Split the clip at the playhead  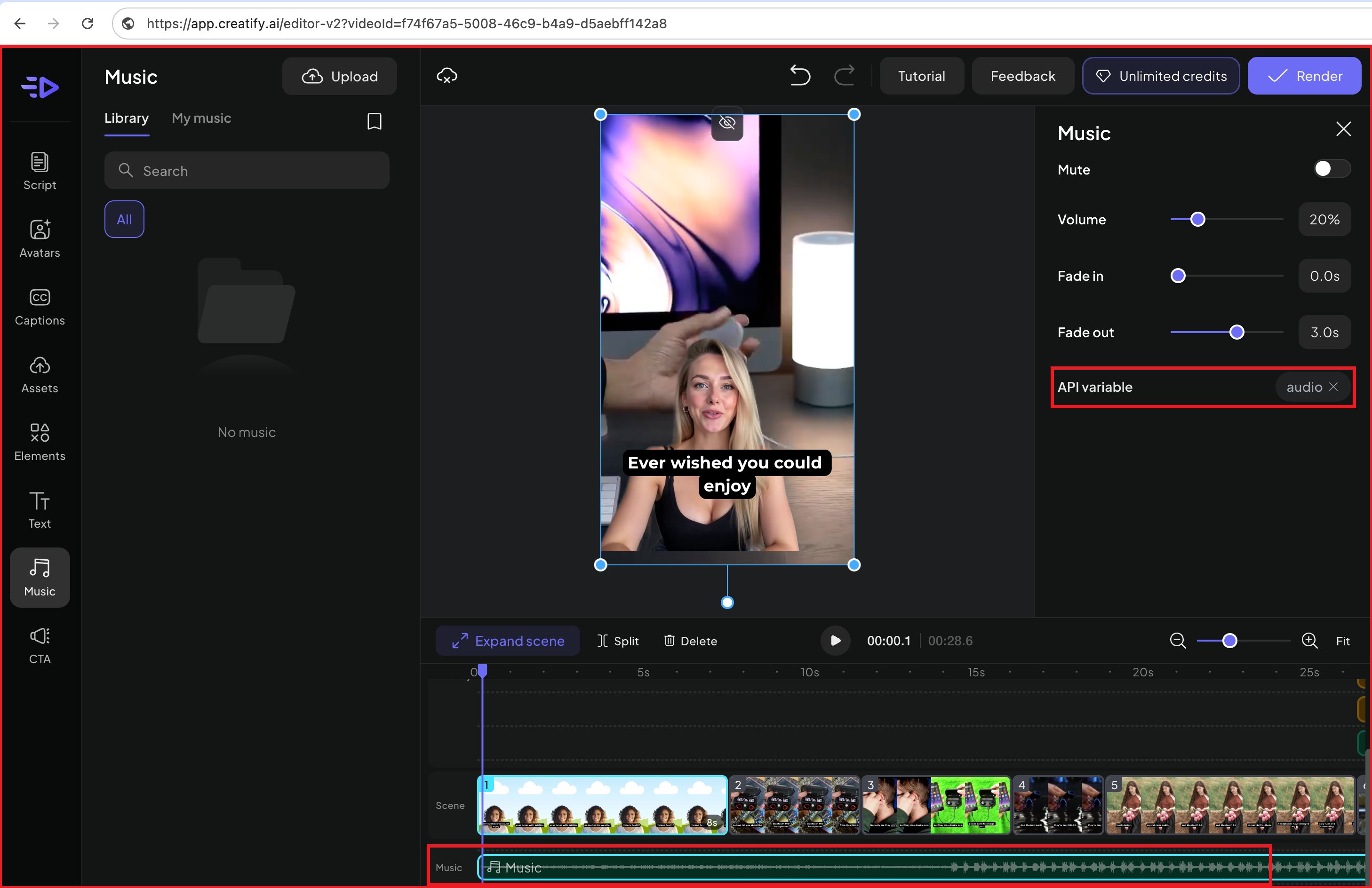[x=618, y=640]
